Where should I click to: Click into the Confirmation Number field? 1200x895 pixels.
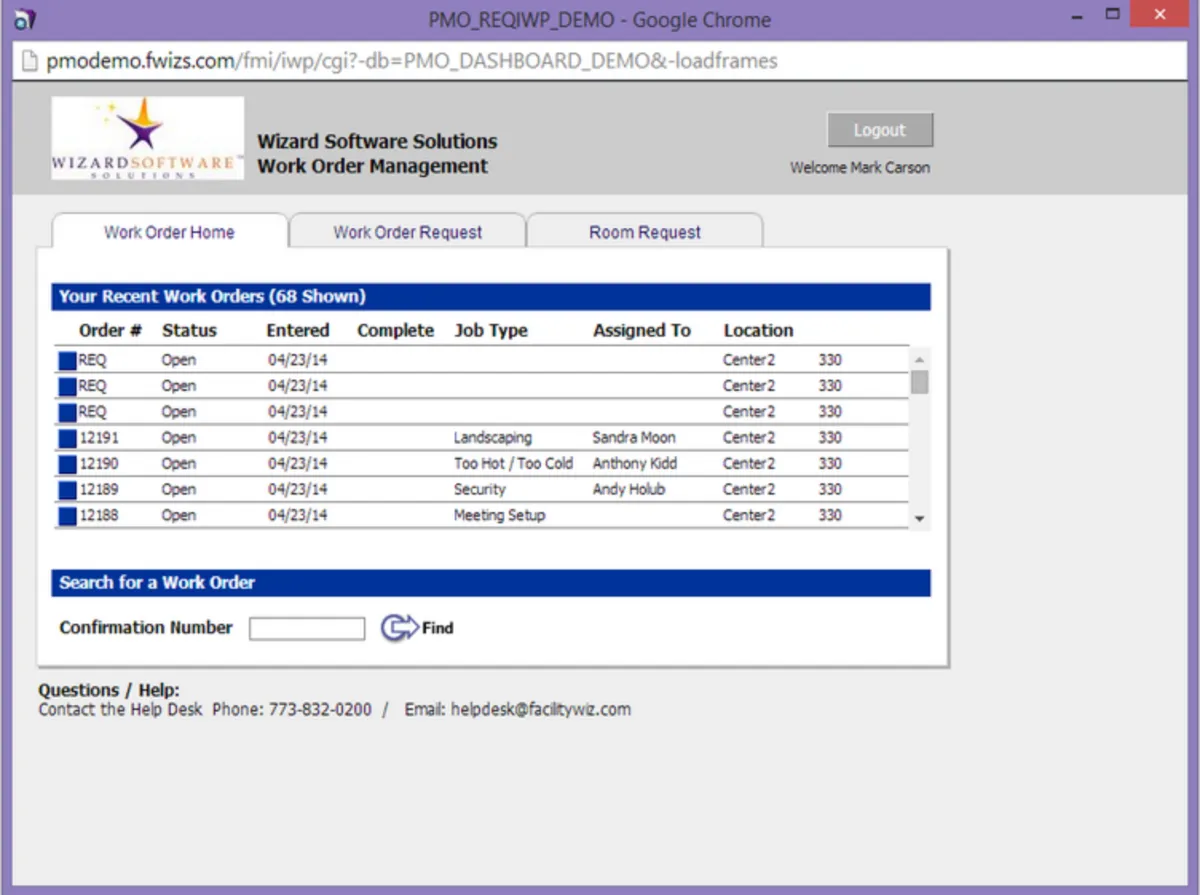click(x=307, y=628)
